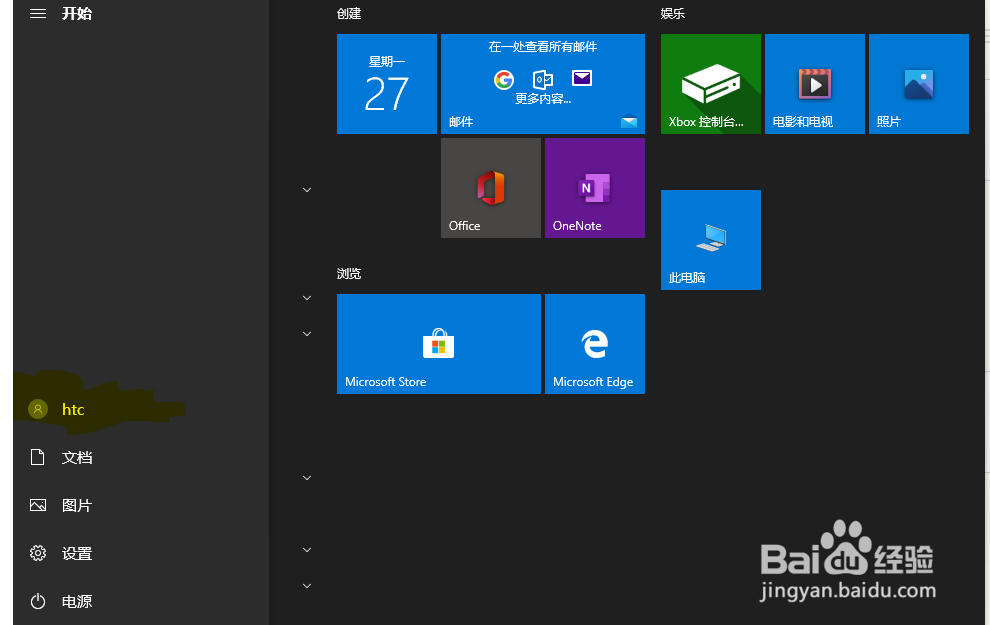Select the 娱乐 group heading

(x=672, y=13)
